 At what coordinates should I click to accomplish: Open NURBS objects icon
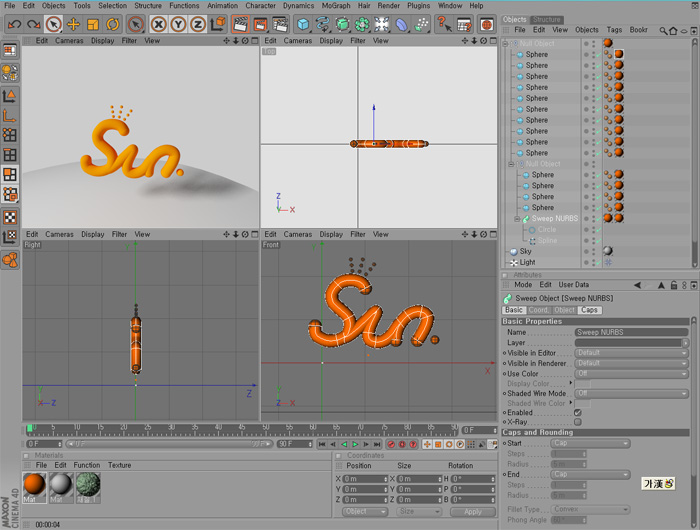click(x=342, y=24)
